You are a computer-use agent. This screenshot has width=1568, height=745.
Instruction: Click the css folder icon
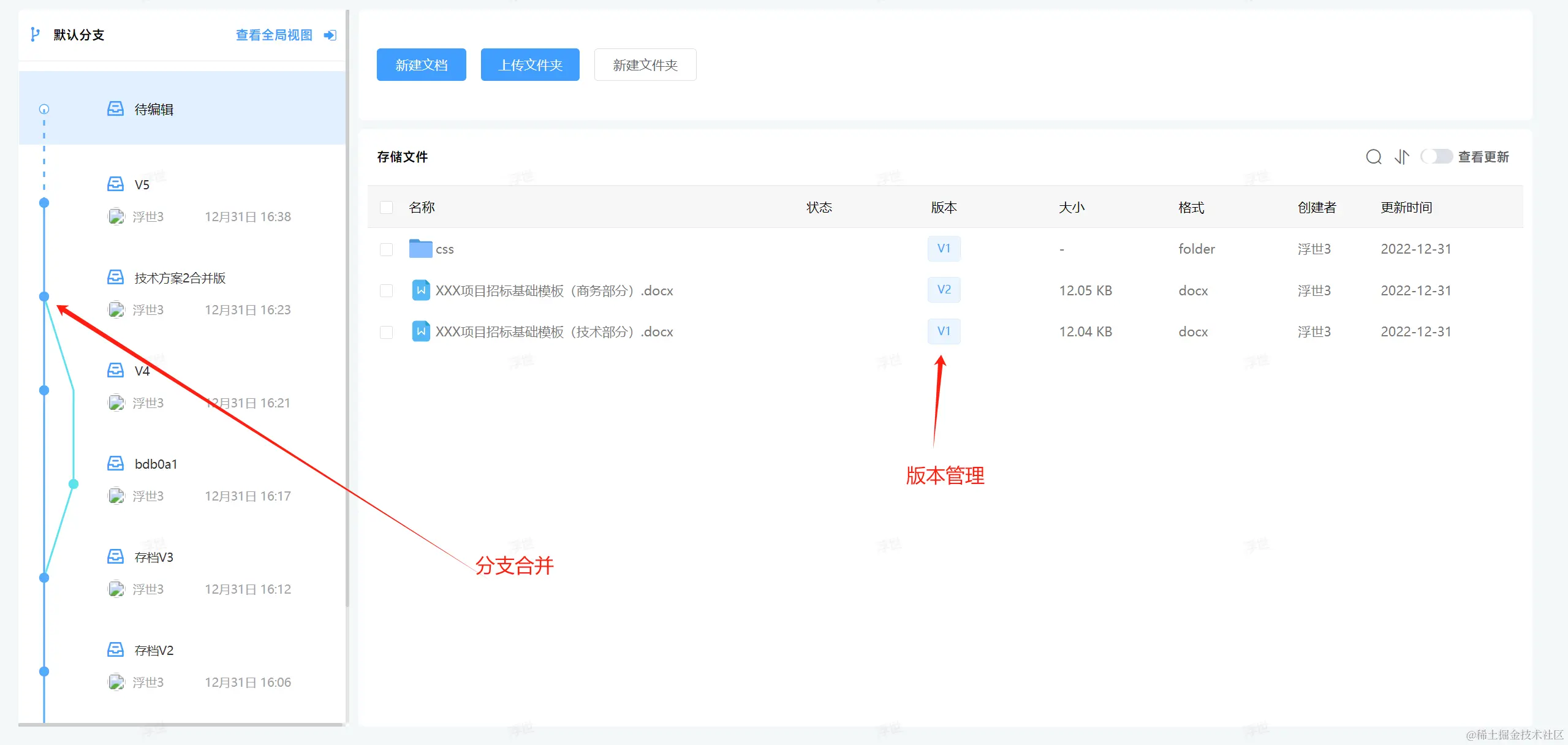click(x=420, y=249)
